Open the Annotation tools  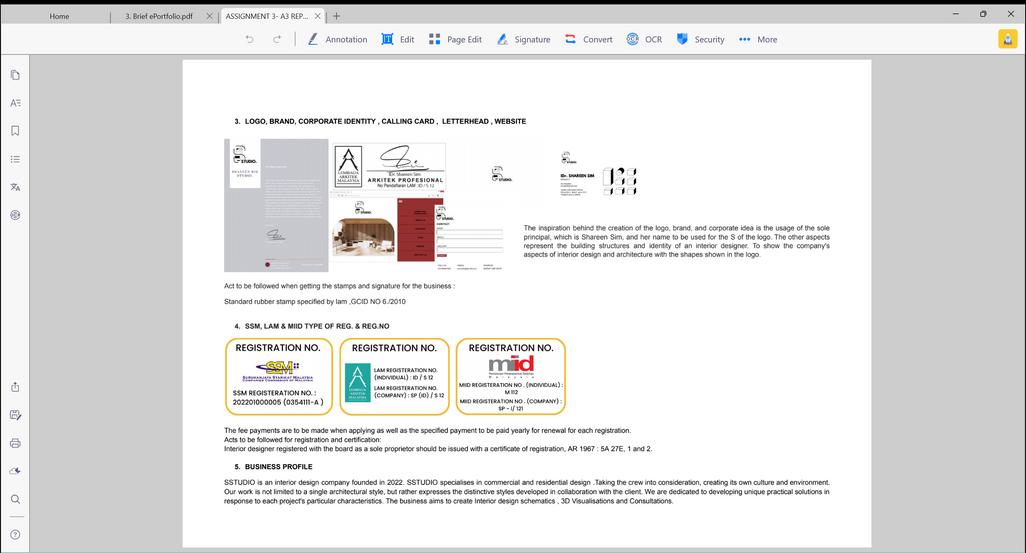tap(338, 39)
